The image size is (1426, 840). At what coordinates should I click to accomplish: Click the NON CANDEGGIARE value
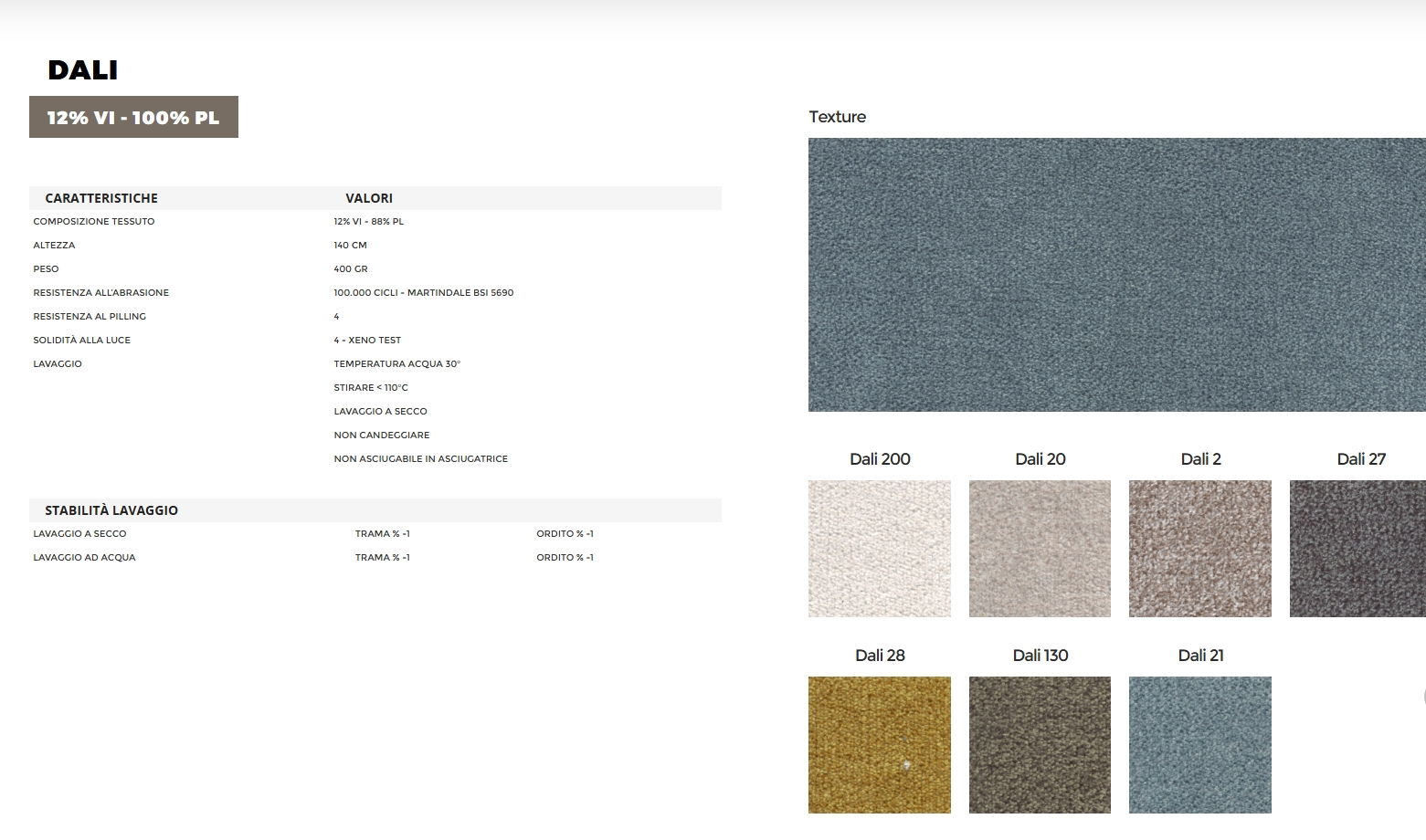tap(382, 436)
